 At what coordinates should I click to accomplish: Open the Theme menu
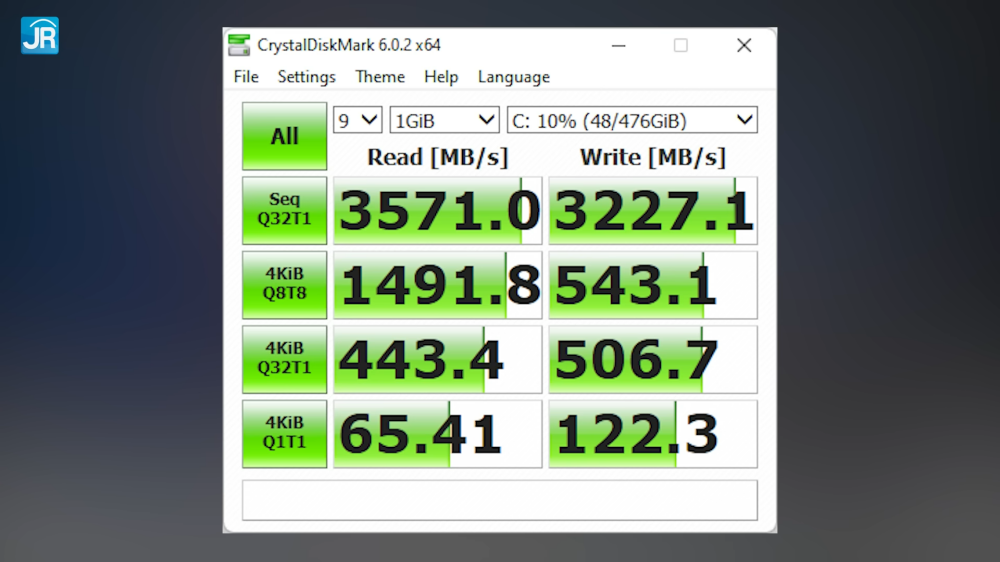click(x=380, y=77)
